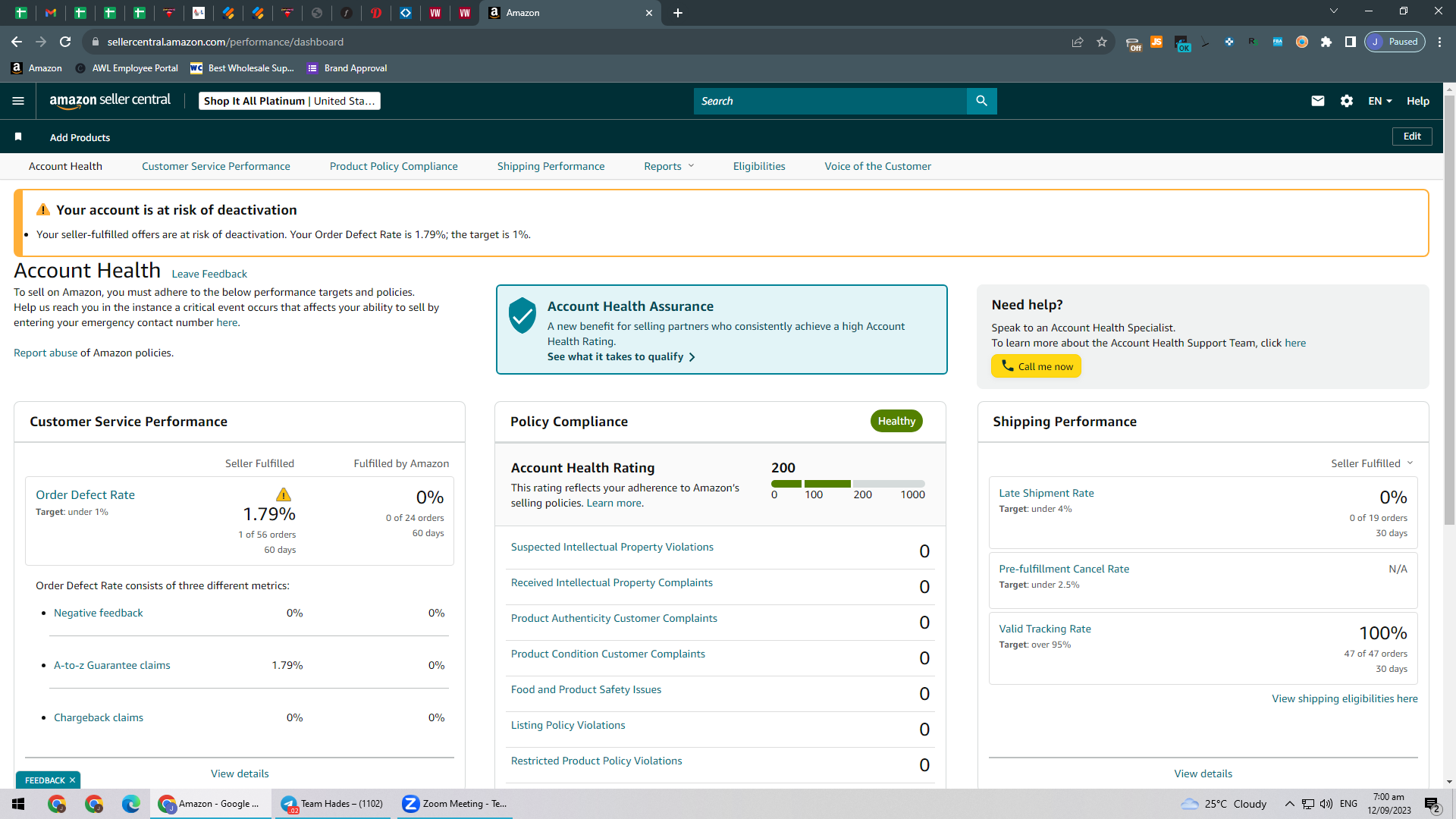Screen dimensions: 1456x819
Task: Switch to the Zoom Meeting taskbar item
Action: [455, 804]
